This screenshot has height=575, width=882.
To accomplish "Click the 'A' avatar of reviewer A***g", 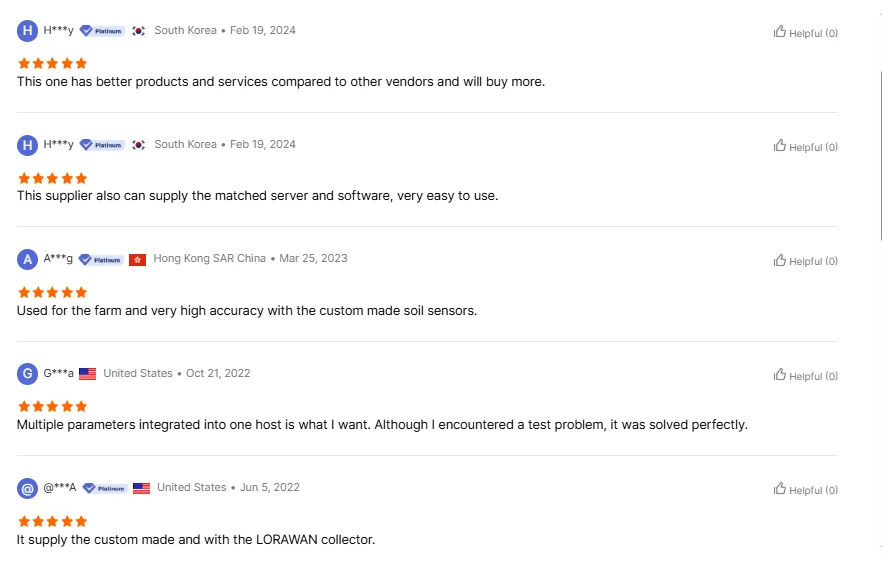I will click(x=27, y=260).
